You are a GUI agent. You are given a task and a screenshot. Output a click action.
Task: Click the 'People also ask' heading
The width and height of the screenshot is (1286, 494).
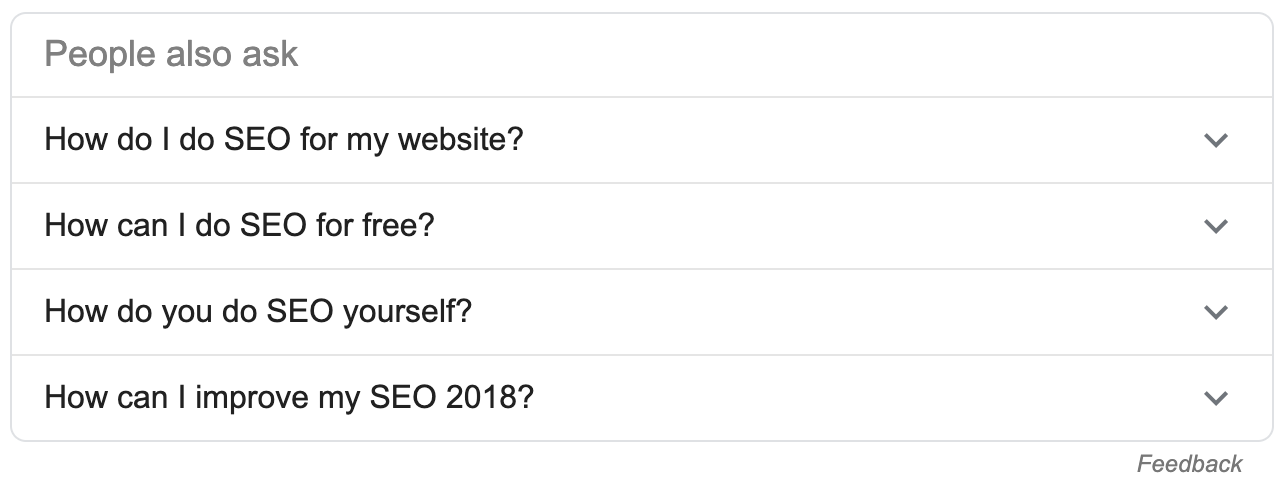(171, 54)
